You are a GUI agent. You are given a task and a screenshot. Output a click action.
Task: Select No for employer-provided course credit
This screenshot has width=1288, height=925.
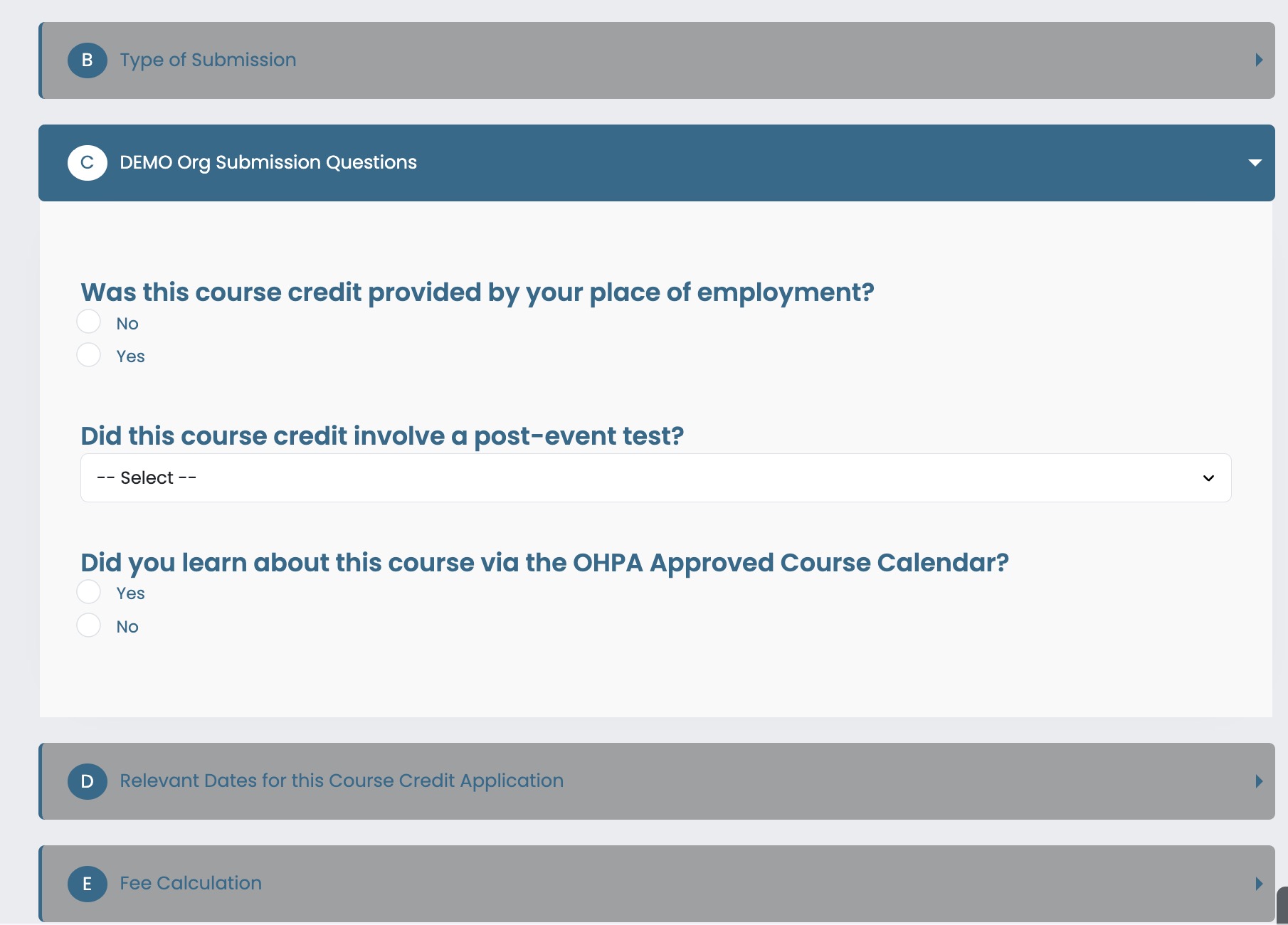(88, 322)
